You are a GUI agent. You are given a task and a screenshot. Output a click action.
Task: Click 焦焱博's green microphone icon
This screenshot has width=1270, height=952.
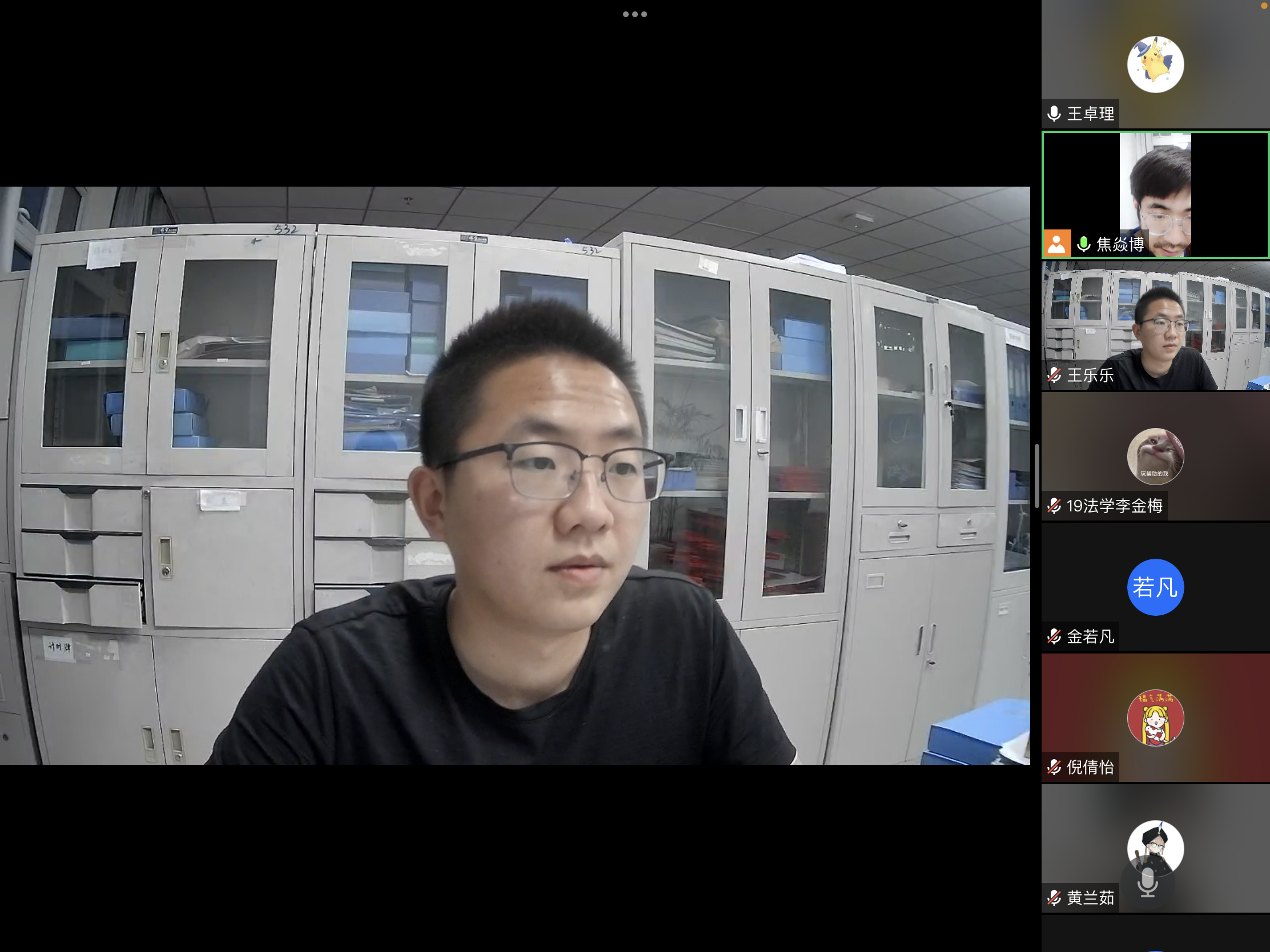point(1083,244)
